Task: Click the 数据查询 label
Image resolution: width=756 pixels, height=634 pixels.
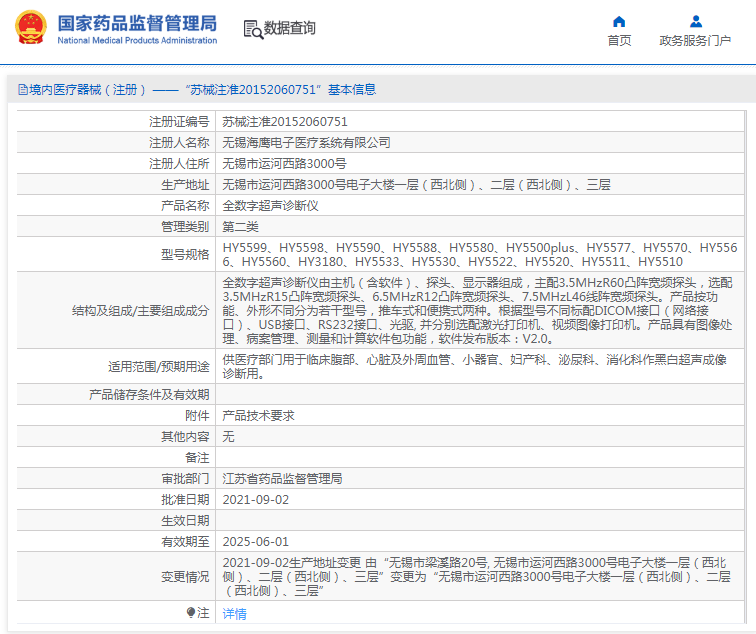Action: (x=290, y=28)
